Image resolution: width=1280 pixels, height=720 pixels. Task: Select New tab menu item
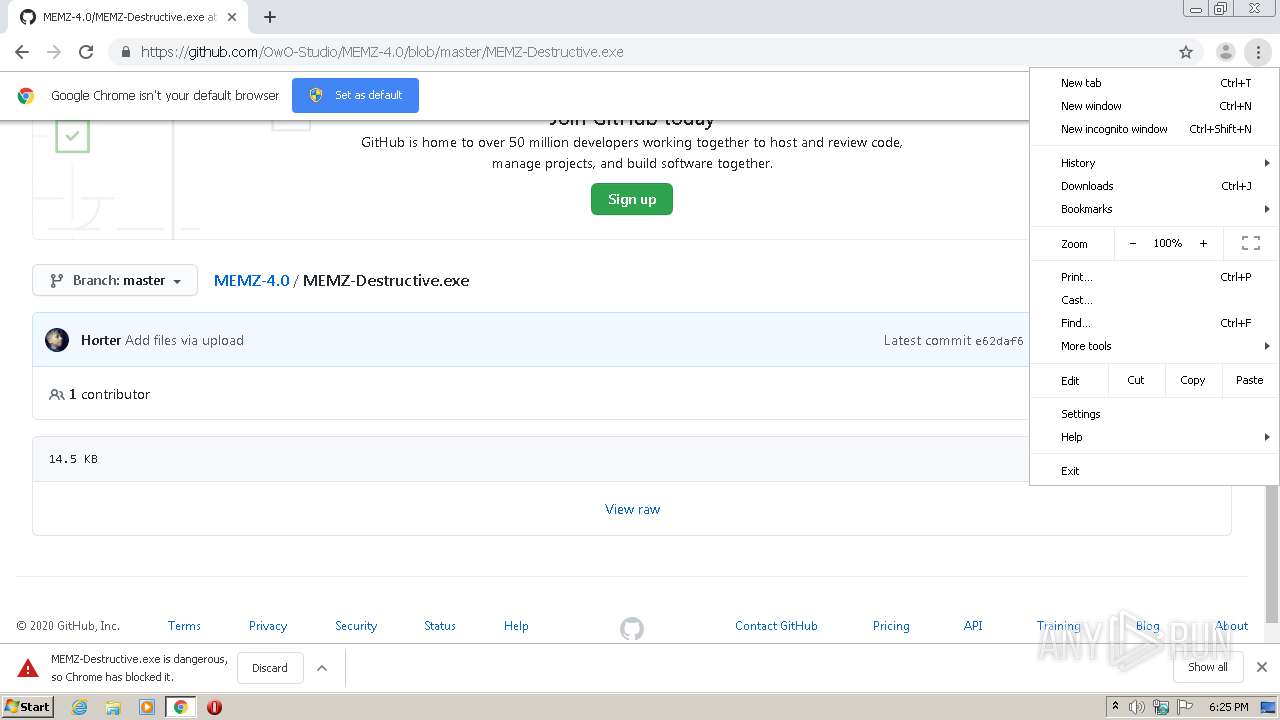tap(1154, 83)
